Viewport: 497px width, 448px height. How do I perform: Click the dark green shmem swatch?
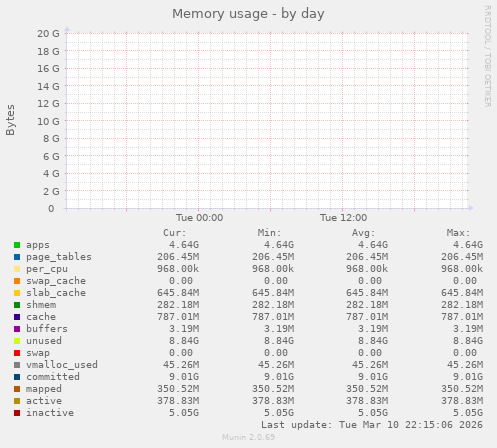[17, 305]
